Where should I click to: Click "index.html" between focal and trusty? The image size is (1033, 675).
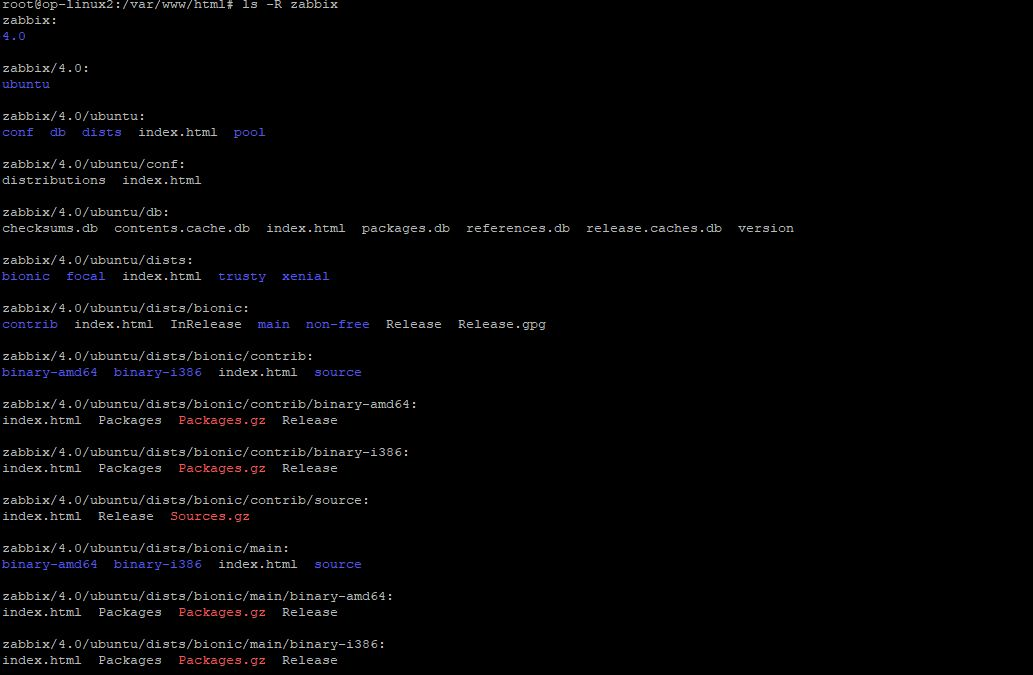161,277
